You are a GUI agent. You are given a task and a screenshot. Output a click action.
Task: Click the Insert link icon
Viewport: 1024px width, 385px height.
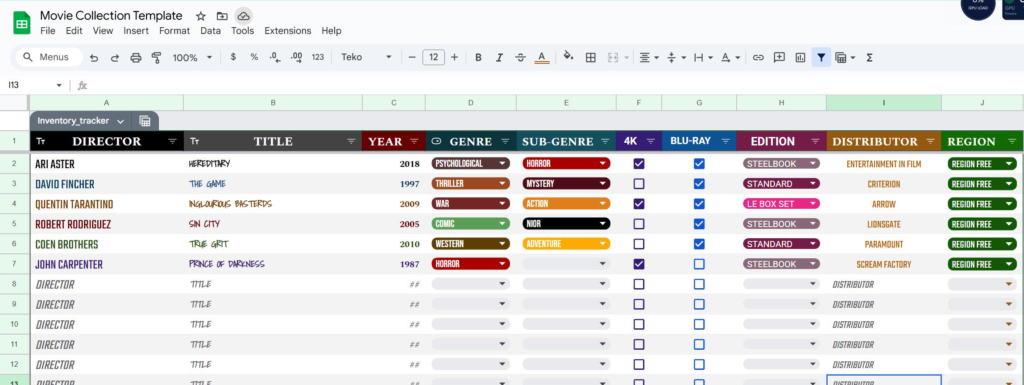tap(758, 57)
